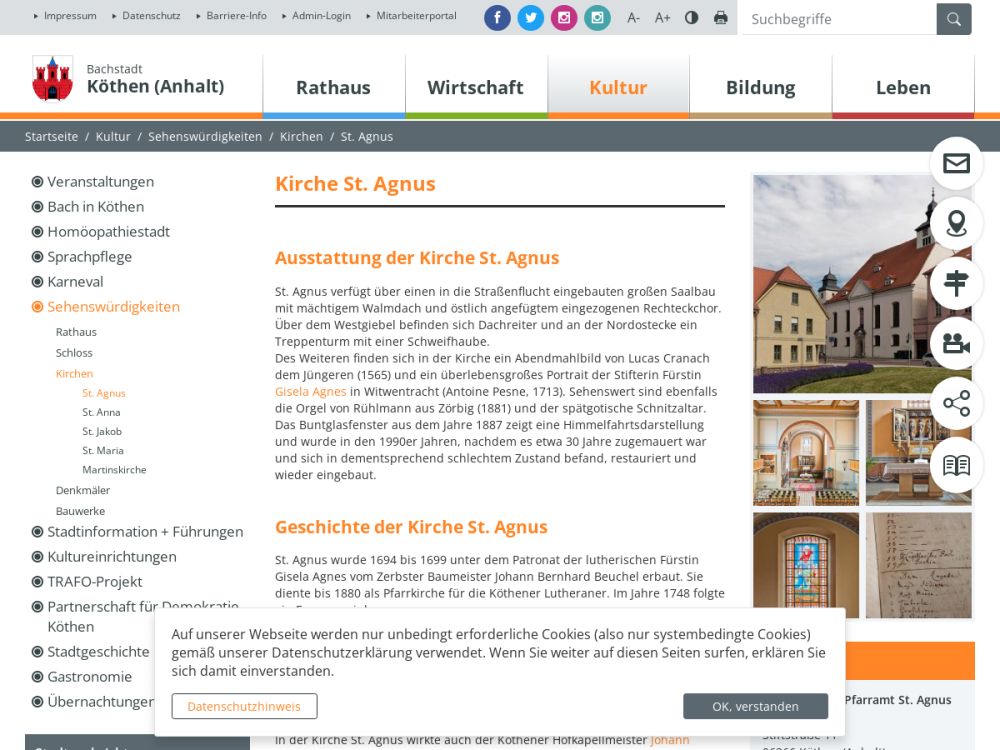Image resolution: width=1000 pixels, height=750 pixels.
Task: Click the magnifier search button
Action: pyautogui.click(x=954, y=19)
